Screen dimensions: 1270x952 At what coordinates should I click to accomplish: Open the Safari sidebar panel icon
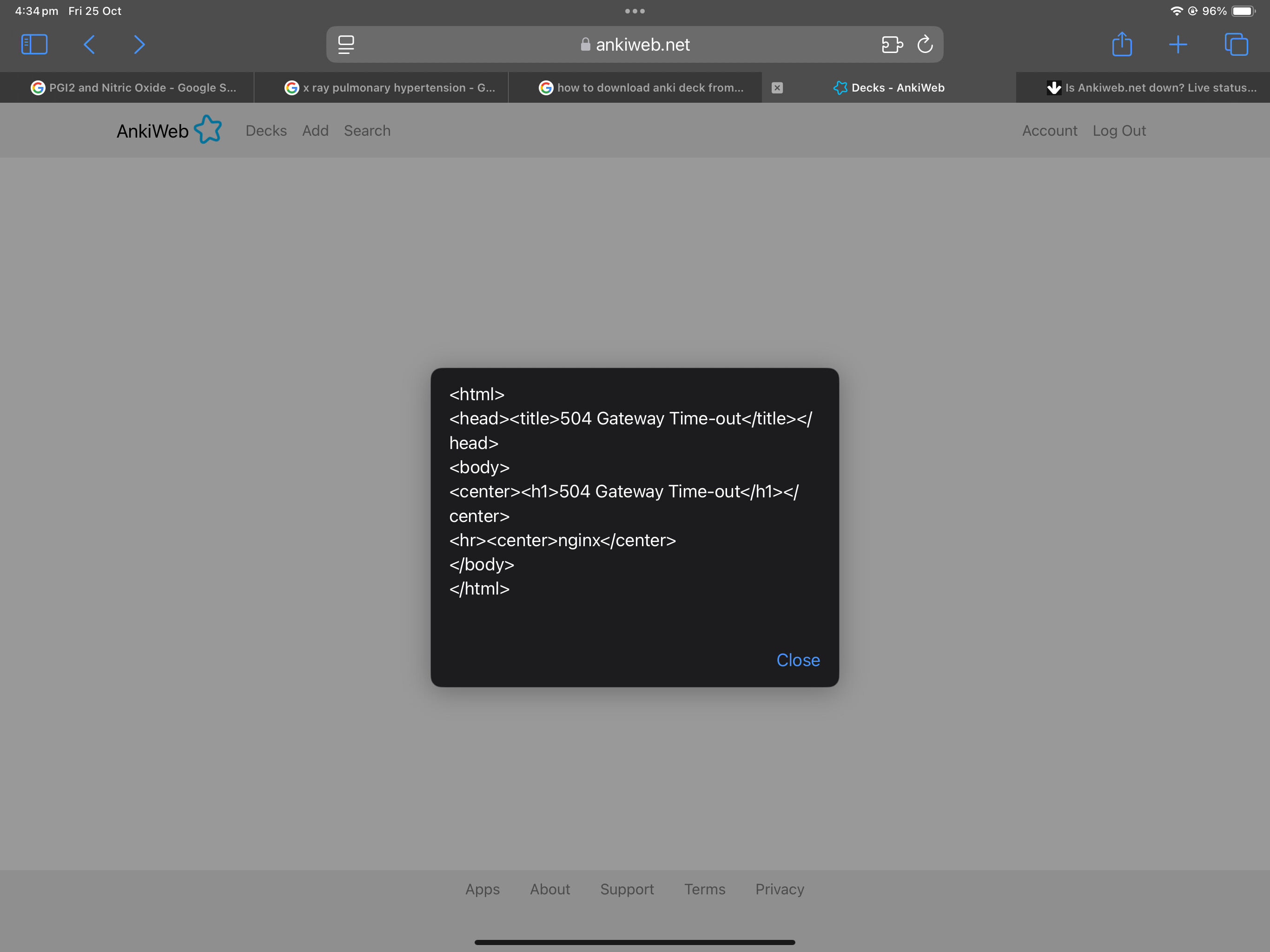pyautogui.click(x=34, y=44)
